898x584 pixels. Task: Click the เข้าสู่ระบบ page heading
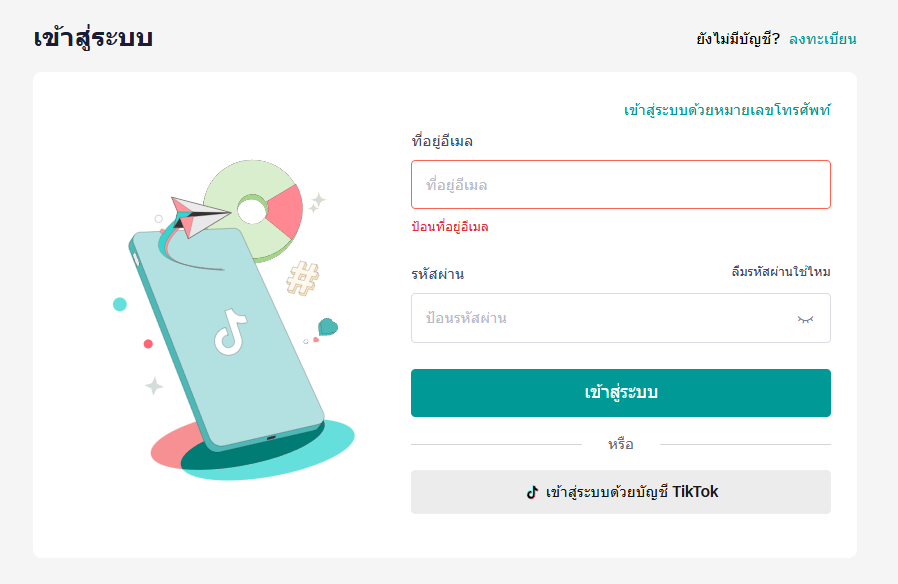93,39
